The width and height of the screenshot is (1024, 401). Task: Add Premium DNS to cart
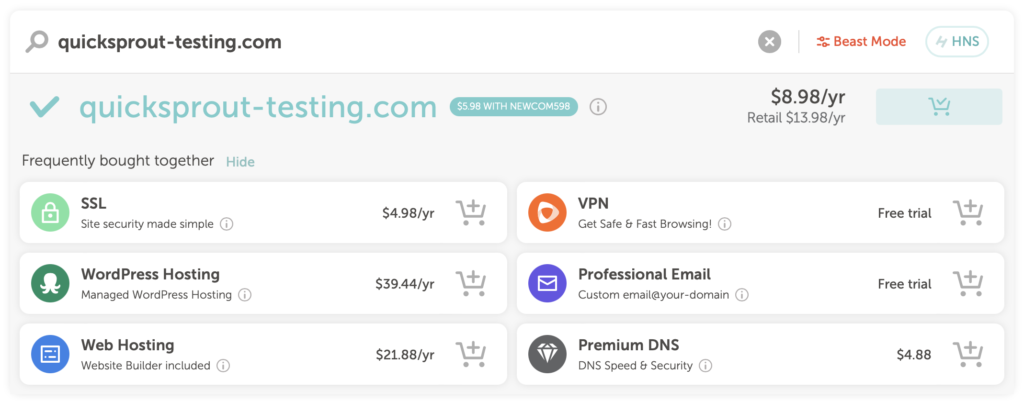(968, 355)
